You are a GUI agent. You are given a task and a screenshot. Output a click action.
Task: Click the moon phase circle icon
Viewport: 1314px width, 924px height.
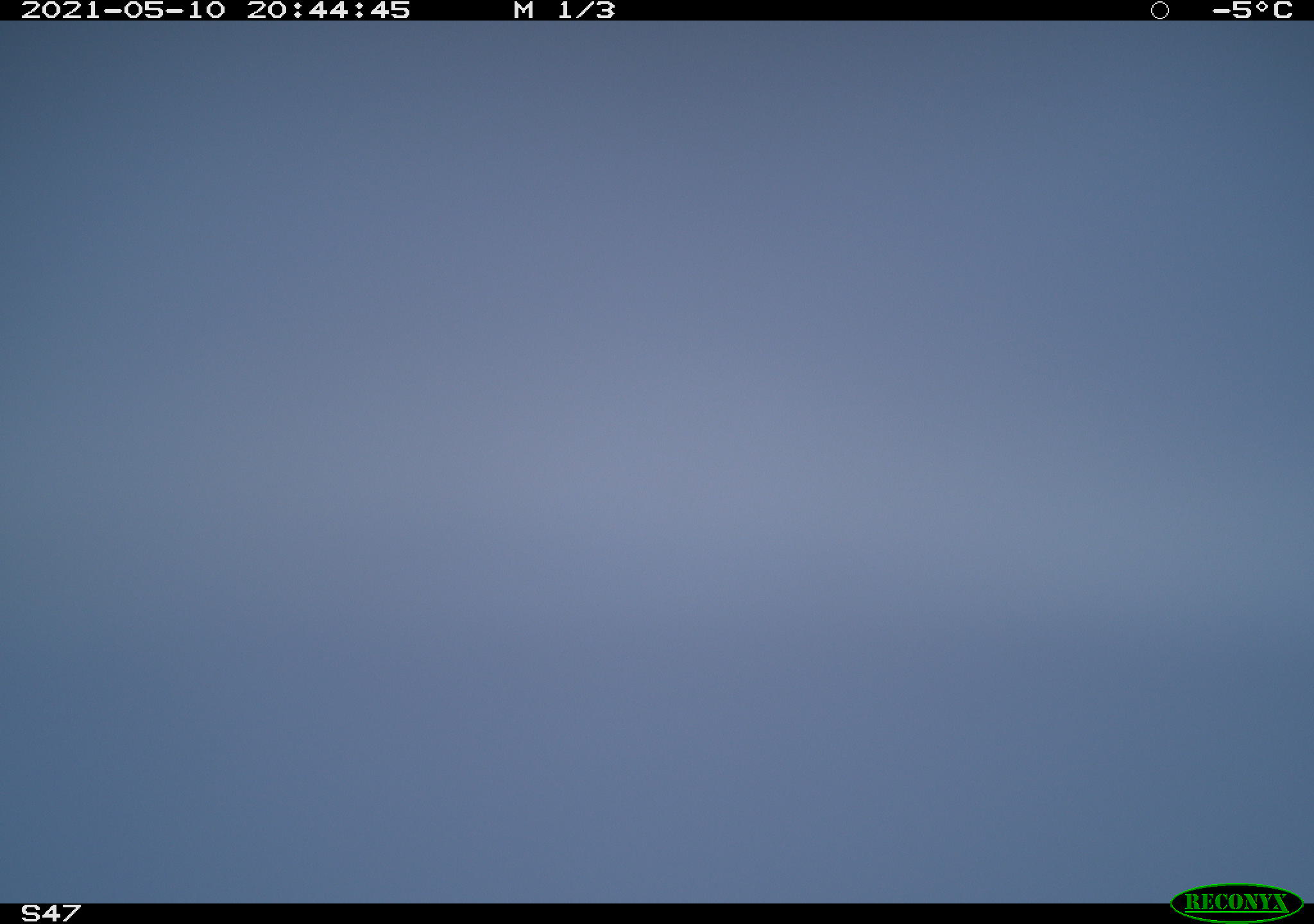[1159, 10]
